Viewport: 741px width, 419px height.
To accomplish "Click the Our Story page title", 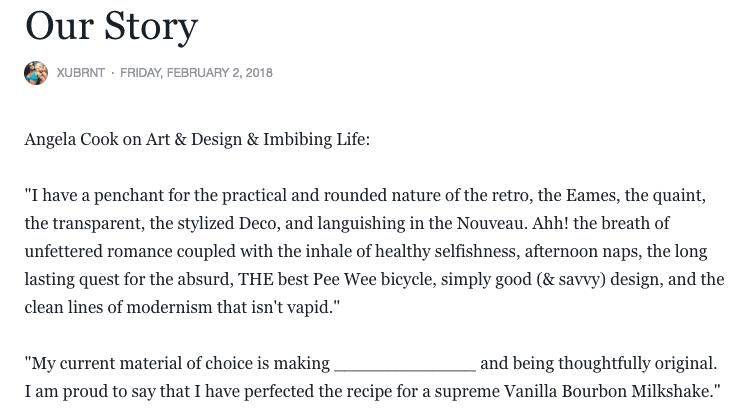I will (112, 26).
